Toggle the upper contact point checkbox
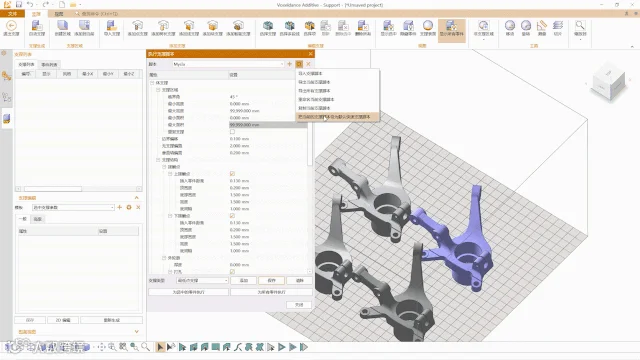The width and height of the screenshot is (640, 360). [232, 174]
